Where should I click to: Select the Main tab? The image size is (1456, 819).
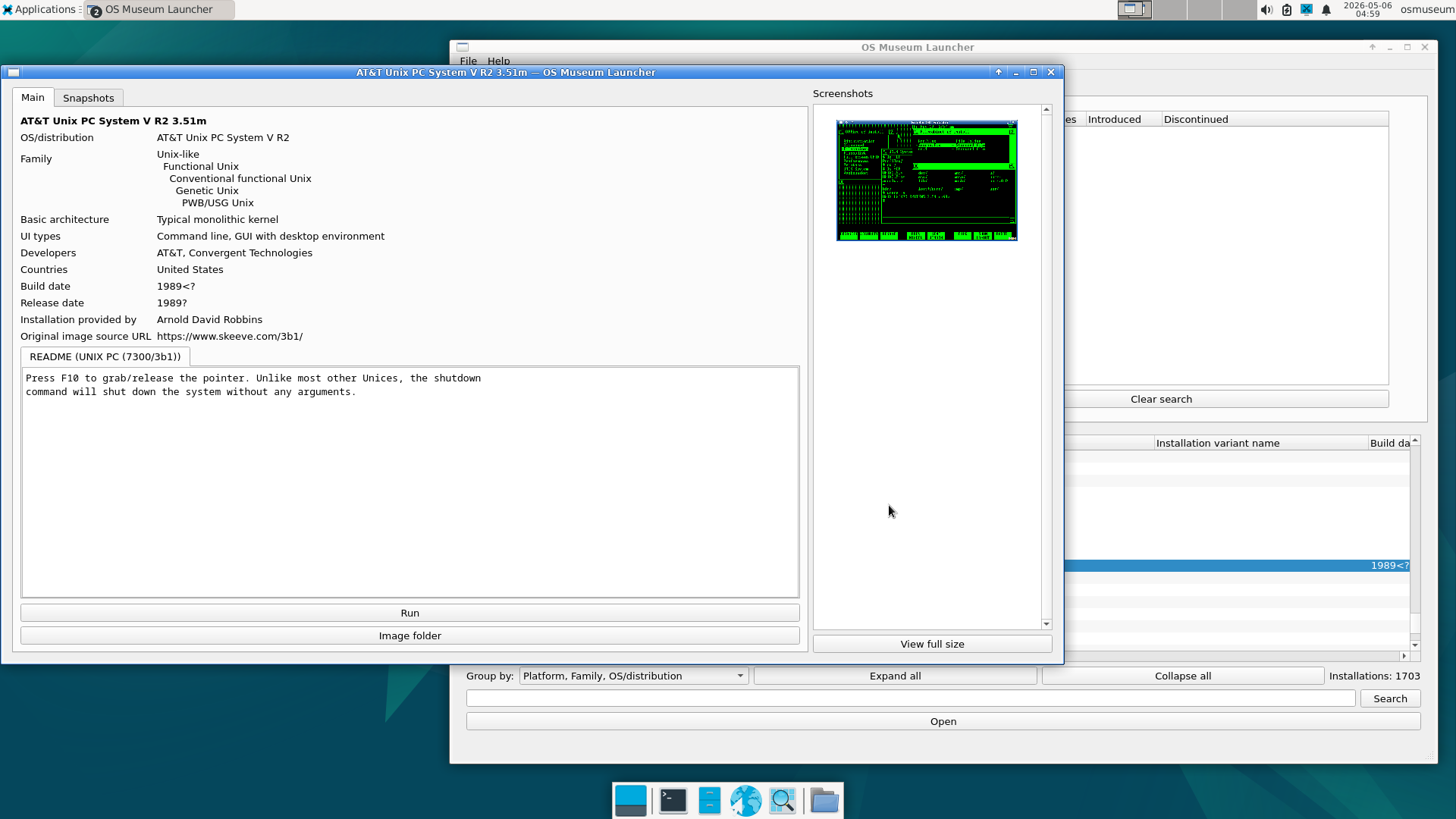(33, 97)
